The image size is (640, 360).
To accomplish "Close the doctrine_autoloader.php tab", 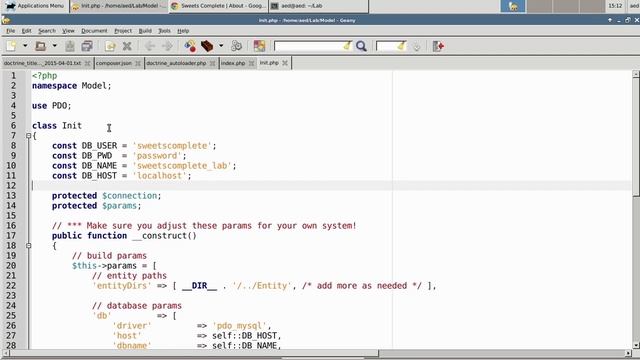I will click(x=212, y=63).
